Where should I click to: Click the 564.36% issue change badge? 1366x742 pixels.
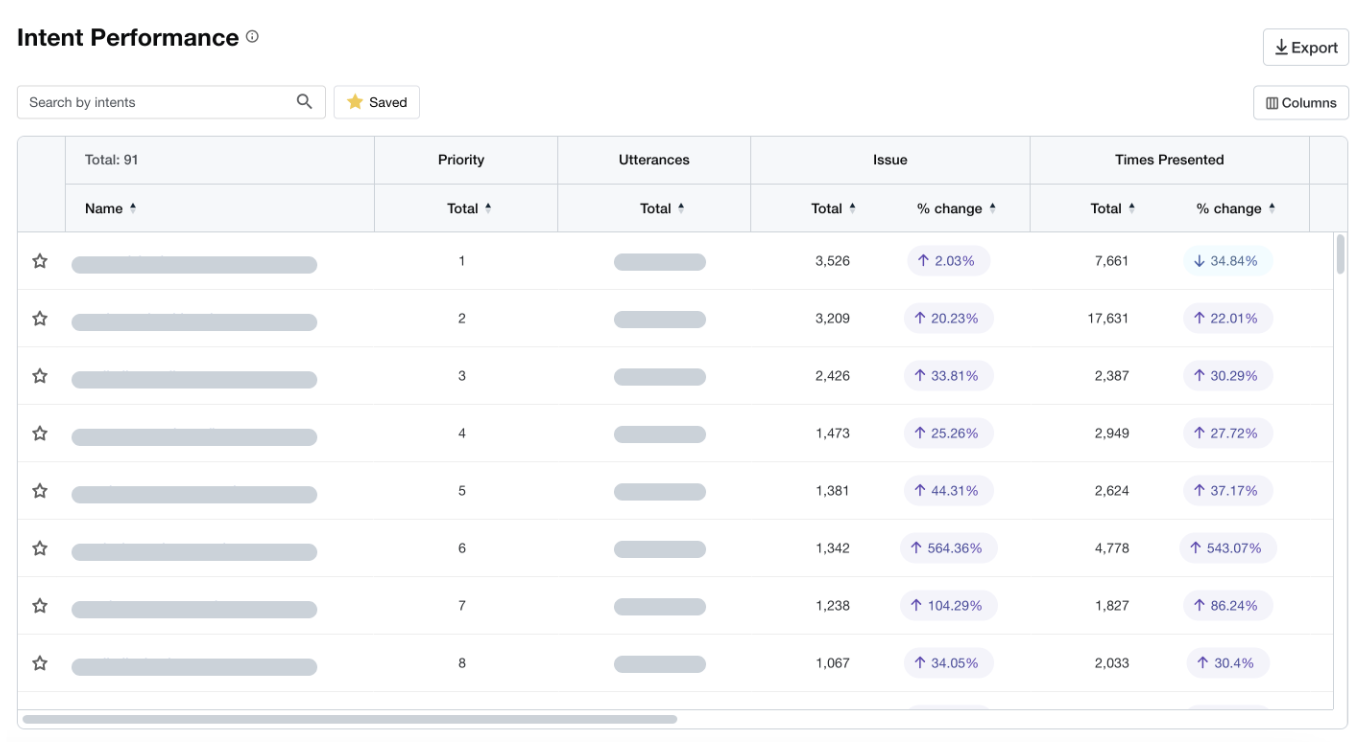coord(948,548)
